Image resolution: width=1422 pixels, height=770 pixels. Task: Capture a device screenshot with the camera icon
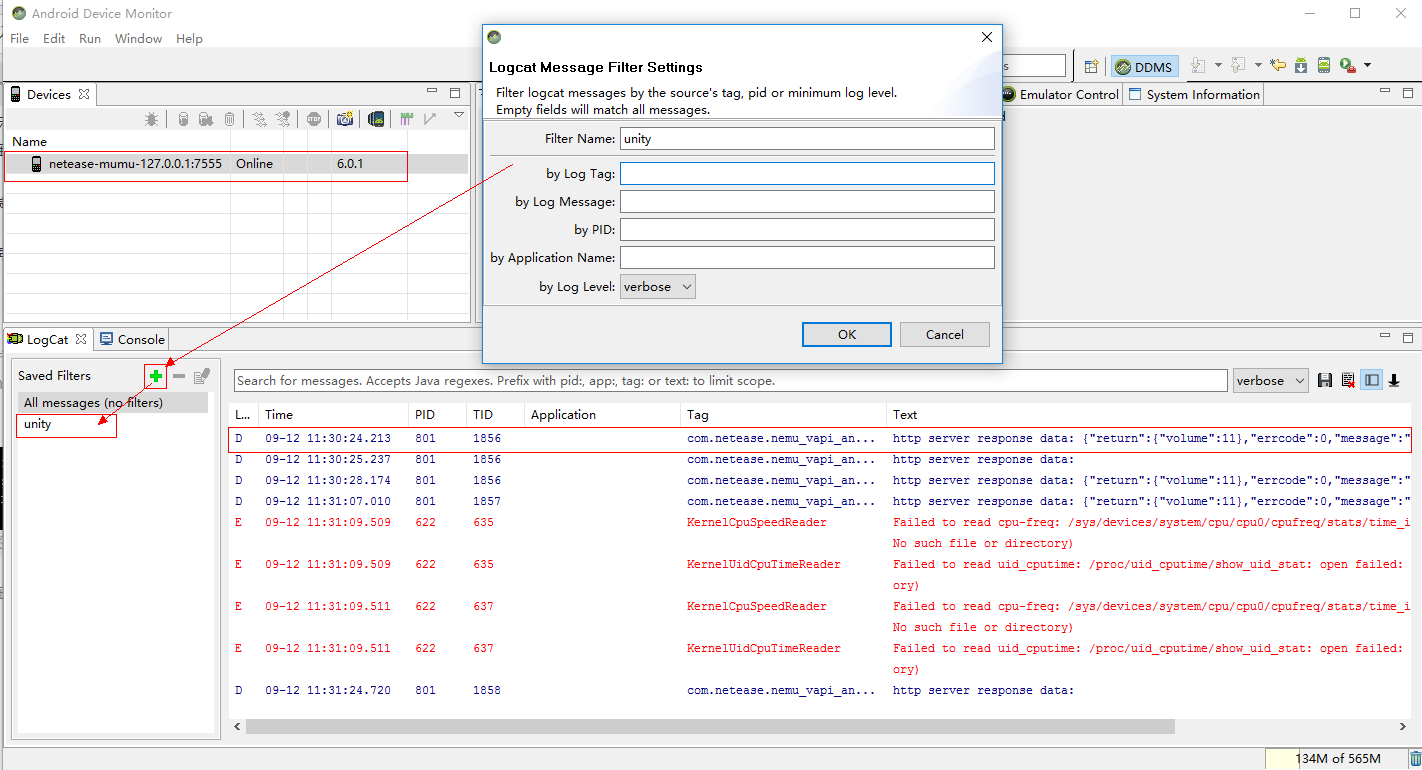pyautogui.click(x=345, y=119)
